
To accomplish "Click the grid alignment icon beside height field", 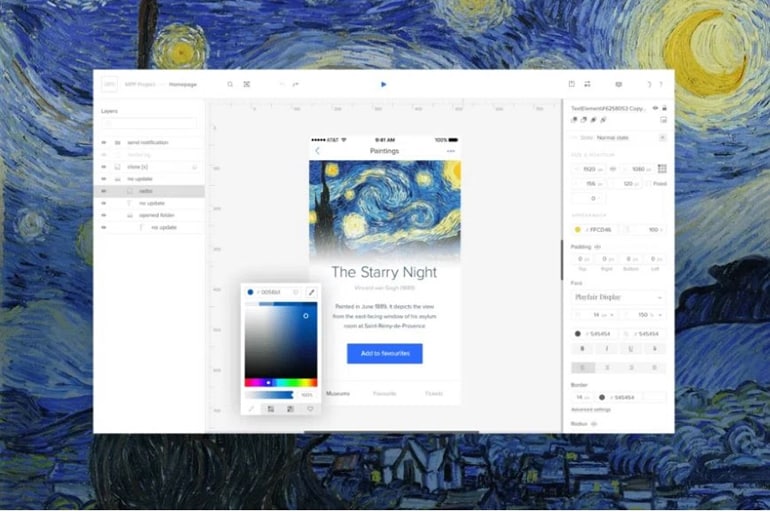I will (x=662, y=169).
